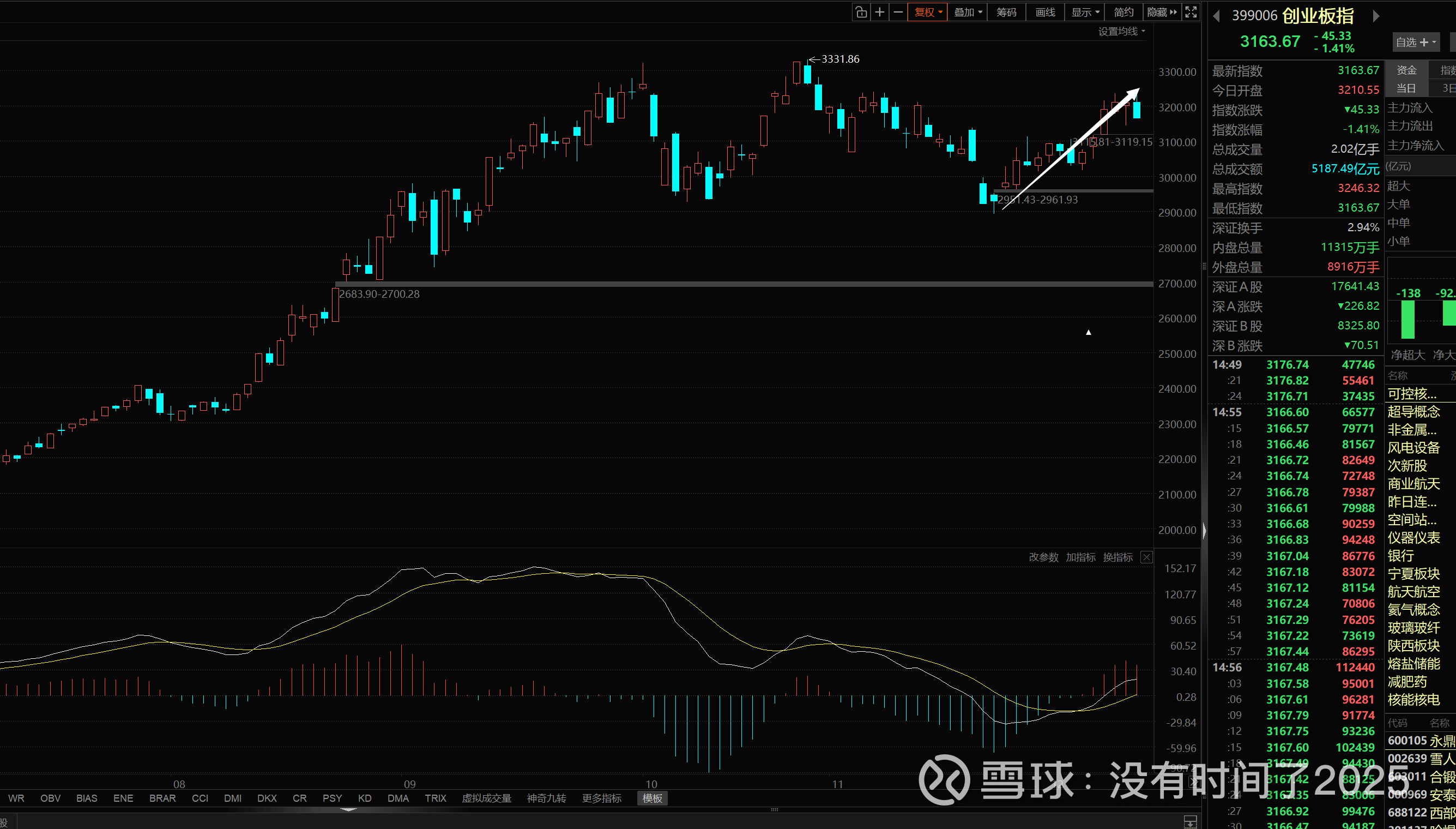Open 复权 adjustment dropdown

click(928, 12)
